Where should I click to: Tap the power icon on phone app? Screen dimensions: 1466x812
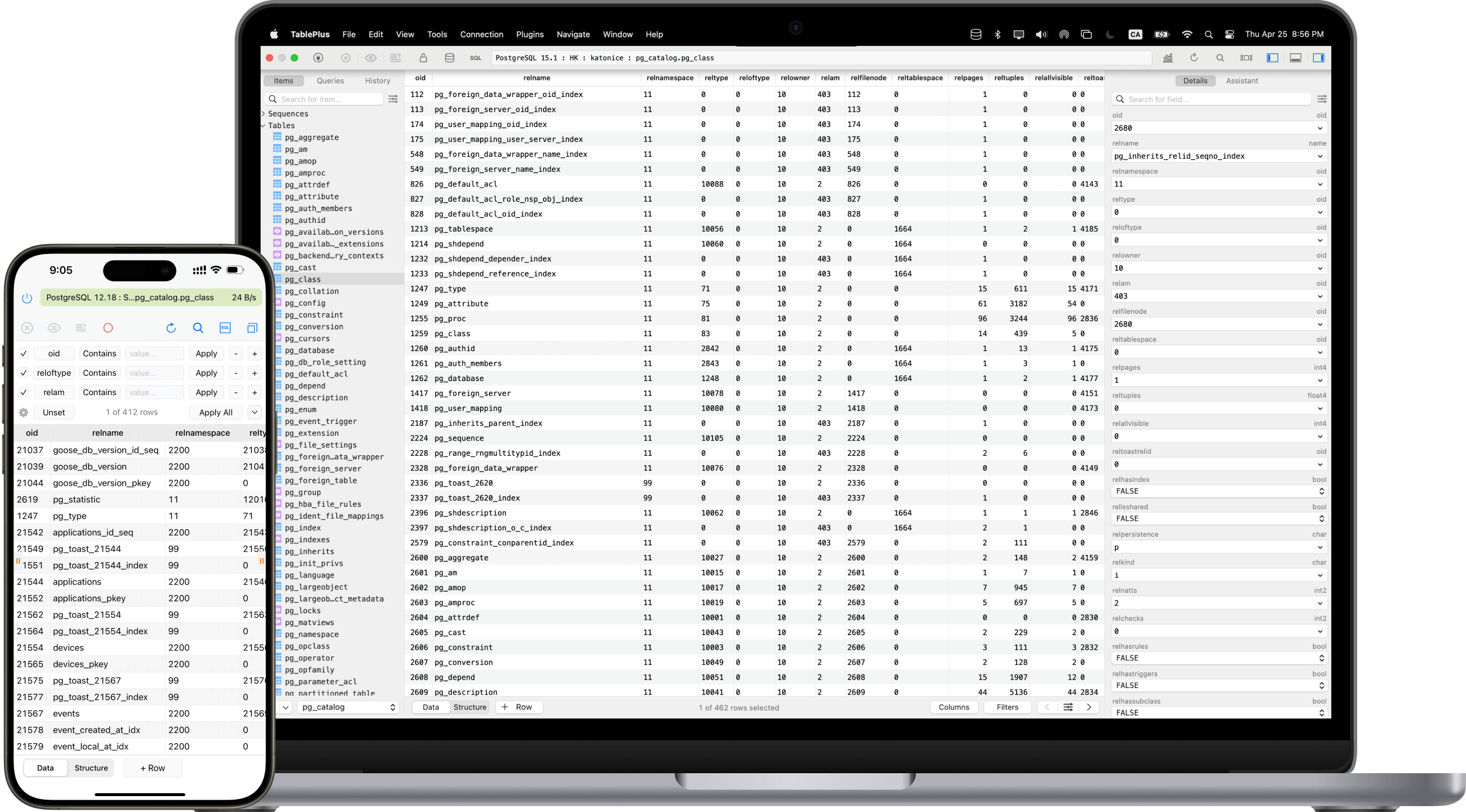click(27, 298)
